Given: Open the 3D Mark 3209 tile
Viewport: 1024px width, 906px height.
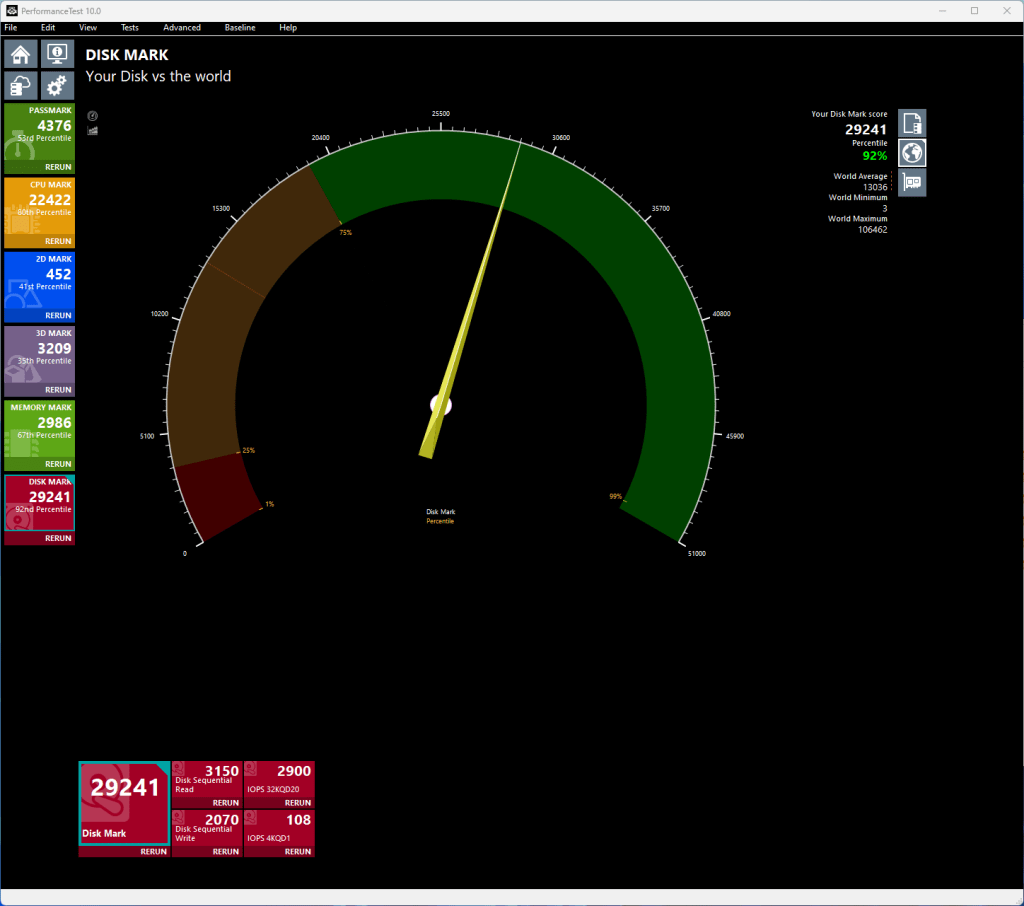Looking at the screenshot, I should pyautogui.click(x=39, y=355).
